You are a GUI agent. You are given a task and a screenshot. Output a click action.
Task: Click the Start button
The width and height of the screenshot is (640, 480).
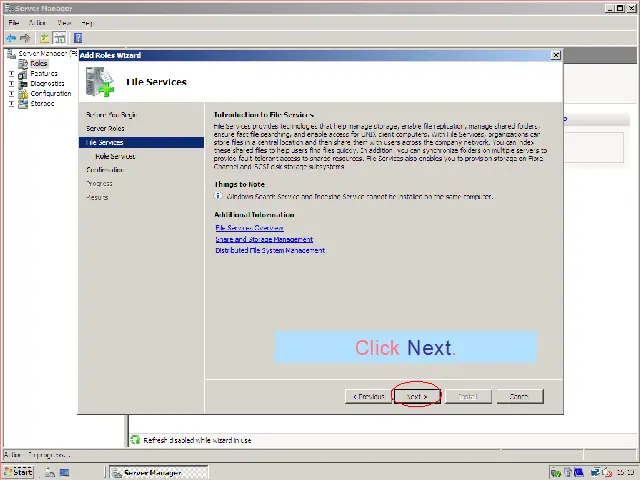[18, 472]
